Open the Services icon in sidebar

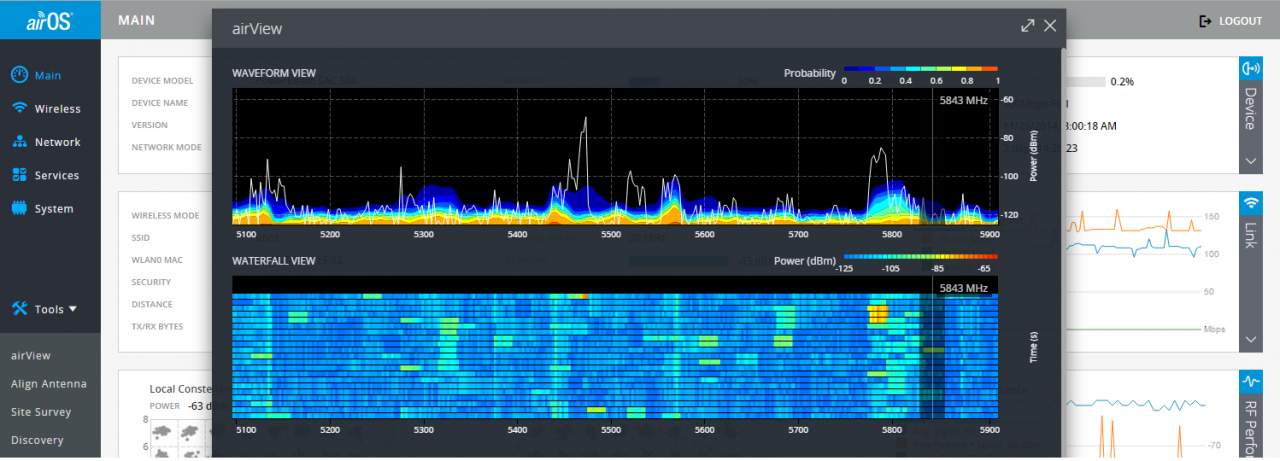(x=19, y=175)
